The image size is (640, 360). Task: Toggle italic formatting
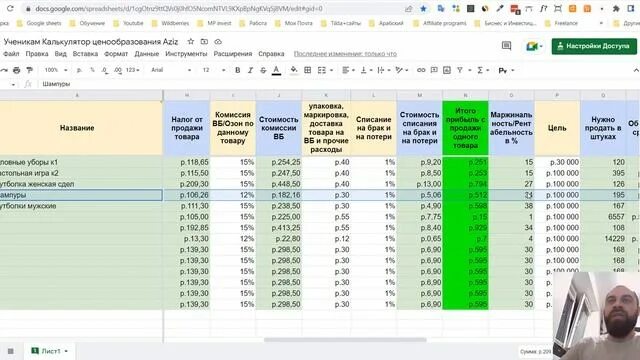[250, 70]
